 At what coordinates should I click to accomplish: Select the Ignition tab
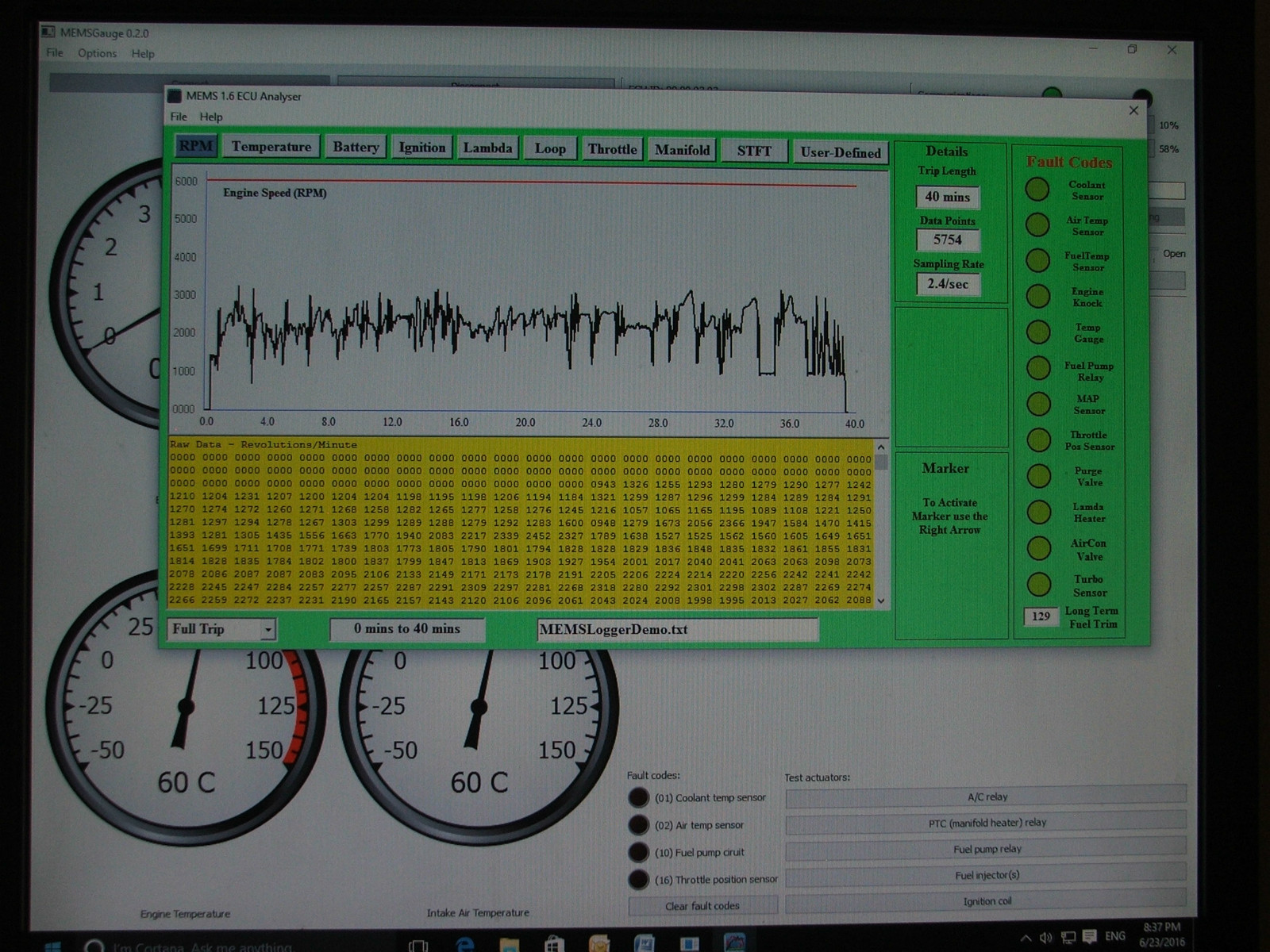[x=422, y=148]
